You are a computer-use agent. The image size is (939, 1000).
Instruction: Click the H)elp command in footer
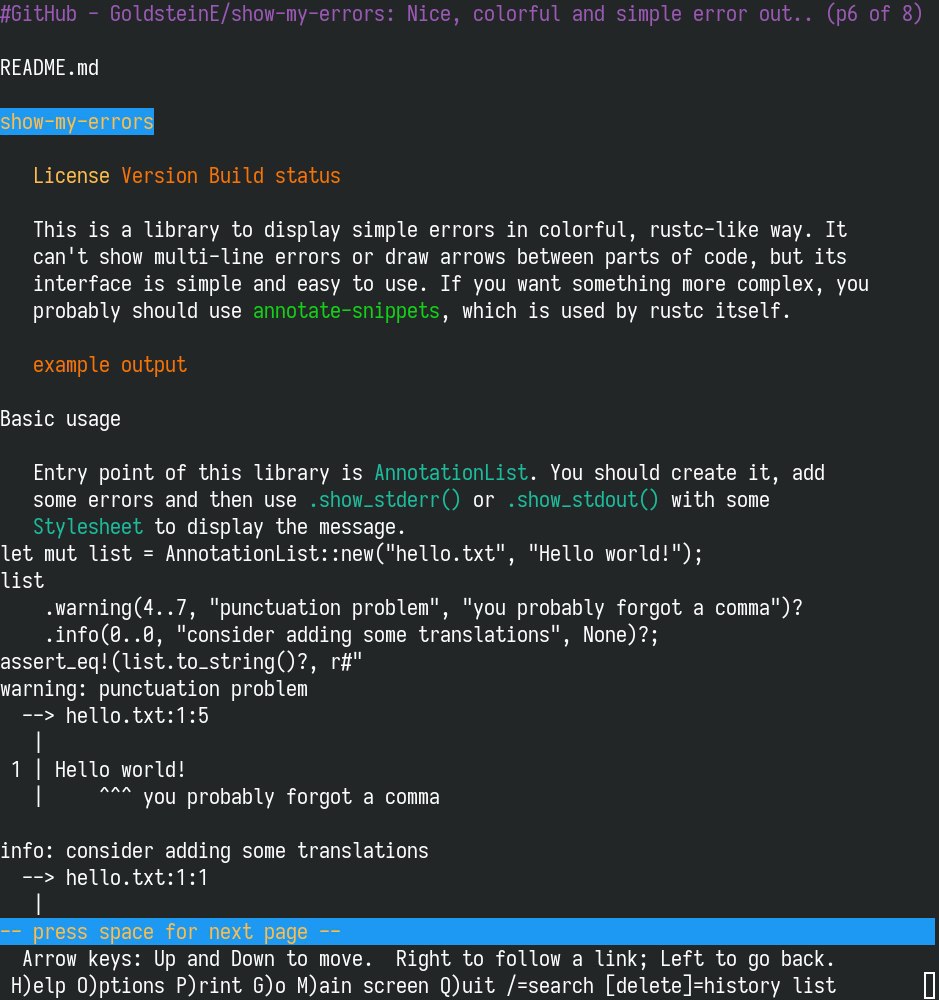pos(38,986)
